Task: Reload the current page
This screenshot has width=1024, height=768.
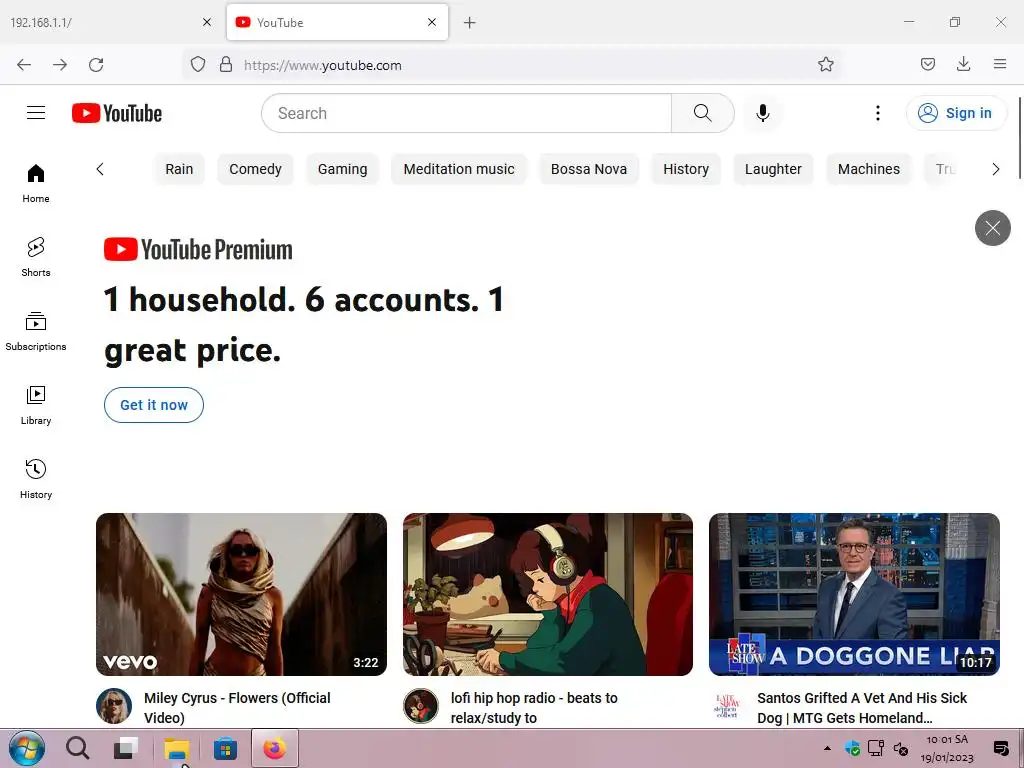Action: click(96, 65)
